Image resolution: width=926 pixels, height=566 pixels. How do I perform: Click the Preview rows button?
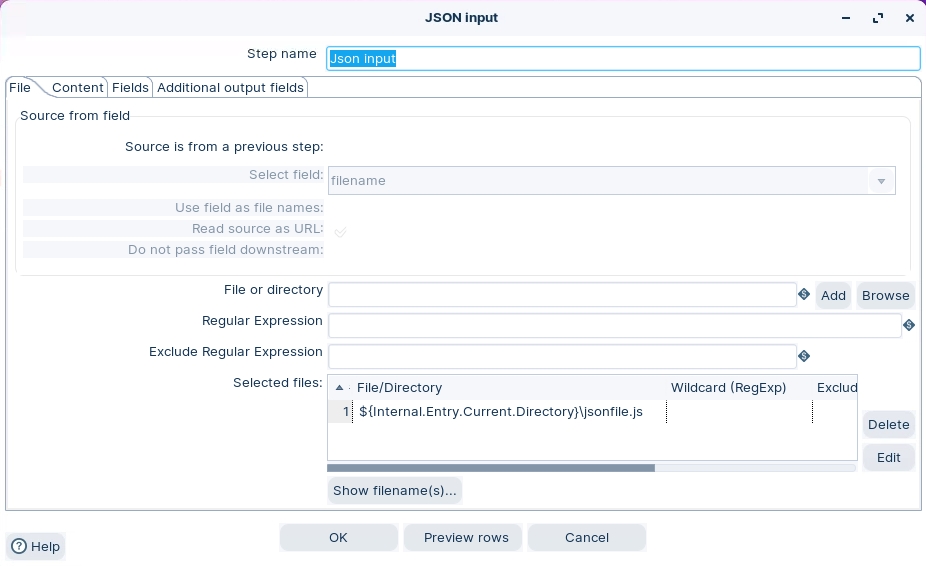(466, 537)
